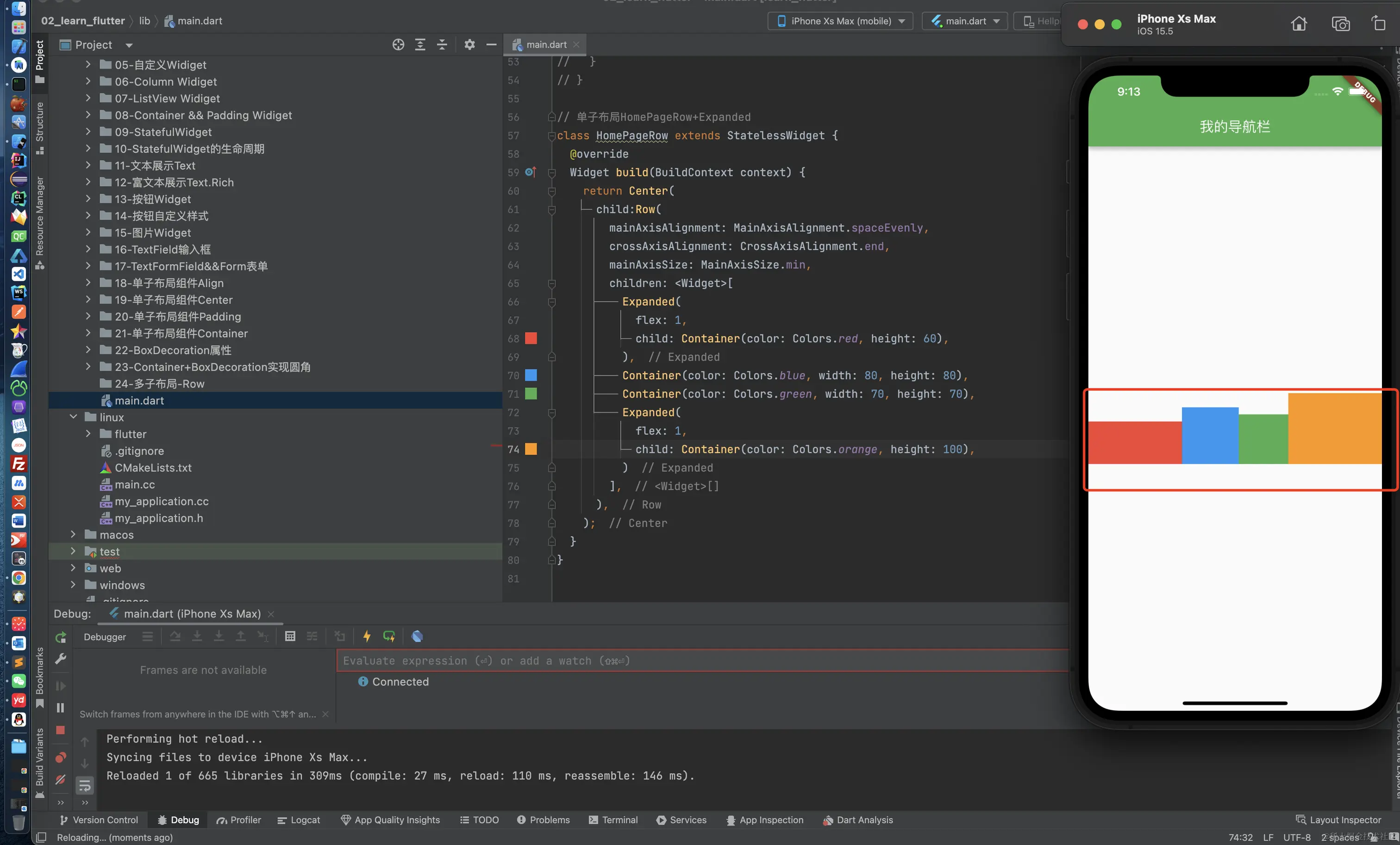Click blue color swatch on line 70

[531, 376]
